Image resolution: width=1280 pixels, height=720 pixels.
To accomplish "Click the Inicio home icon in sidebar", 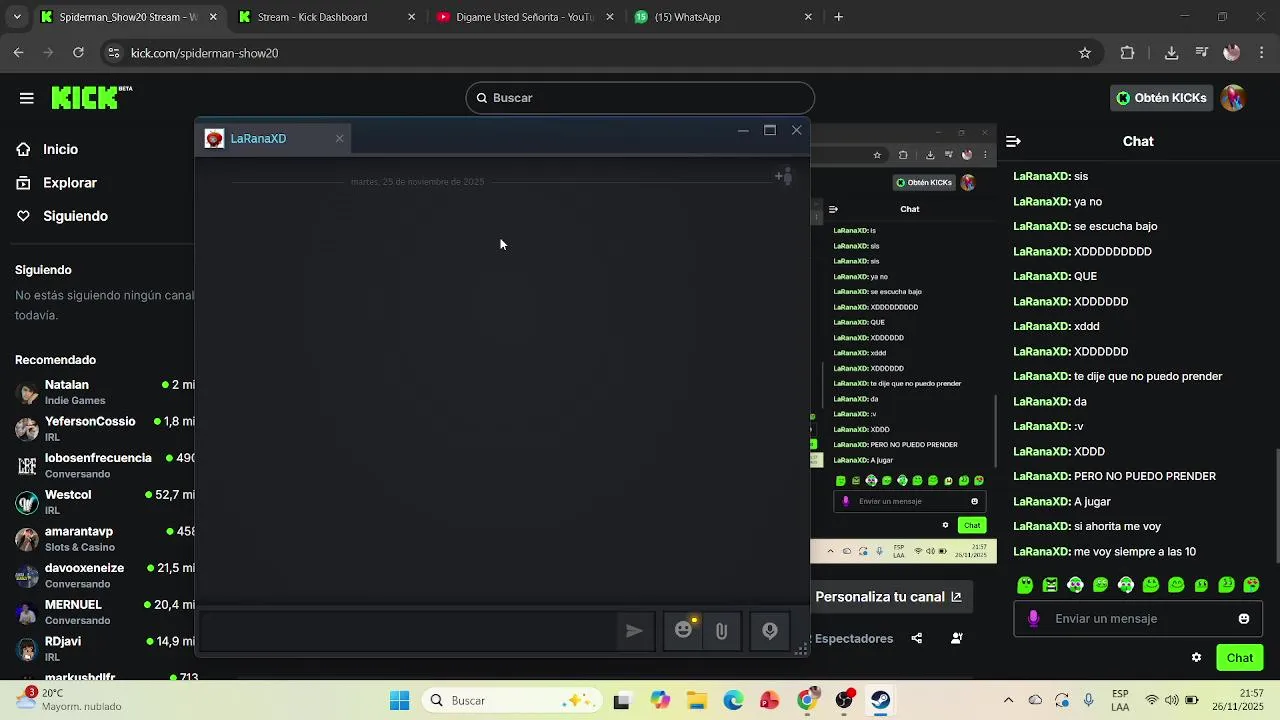I will pos(23,149).
